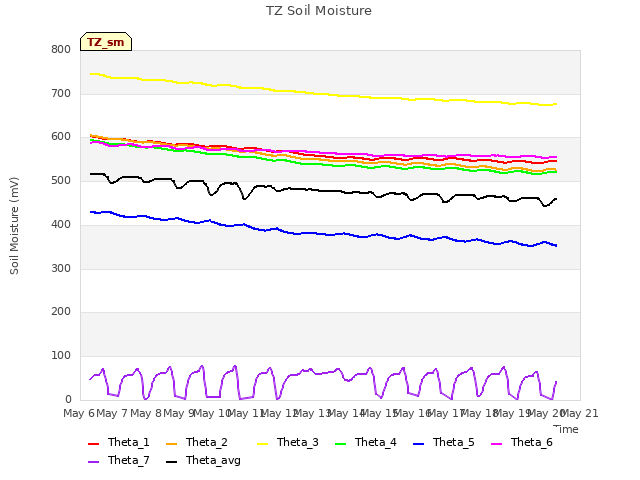
Task: Click the 200 y-axis tick label
Action: tap(61, 311)
